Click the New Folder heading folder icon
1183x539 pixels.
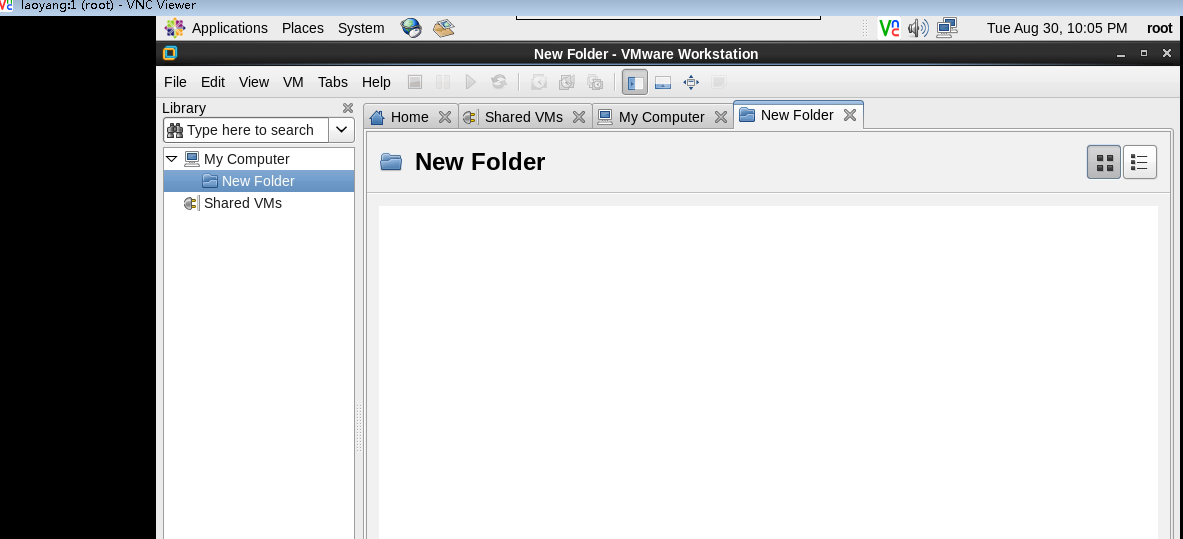coord(391,162)
